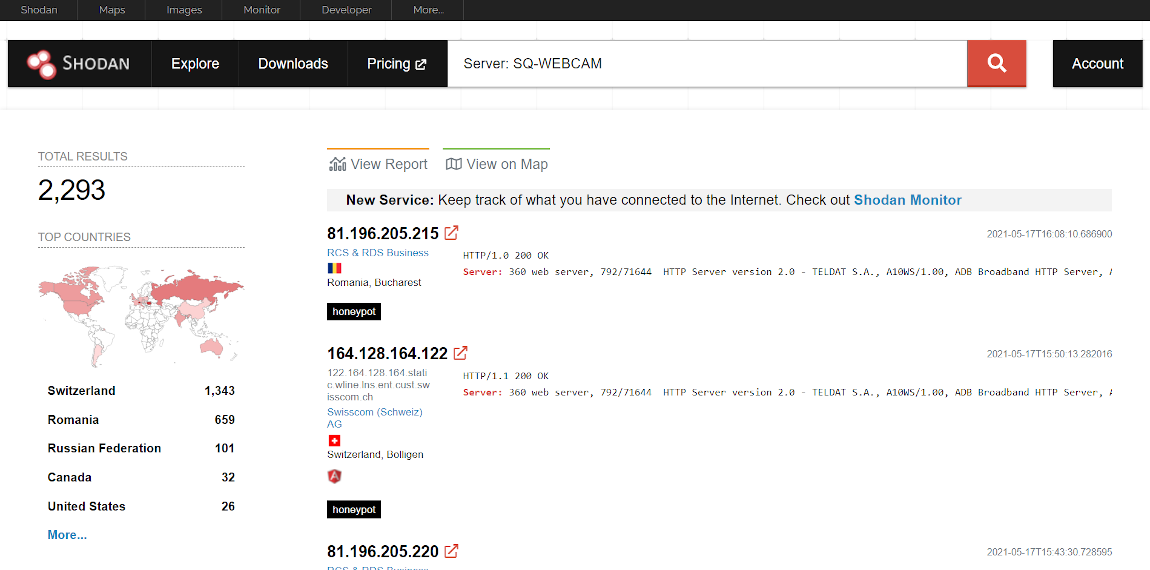
Task: Click the Angular technology icon
Action: click(x=334, y=476)
